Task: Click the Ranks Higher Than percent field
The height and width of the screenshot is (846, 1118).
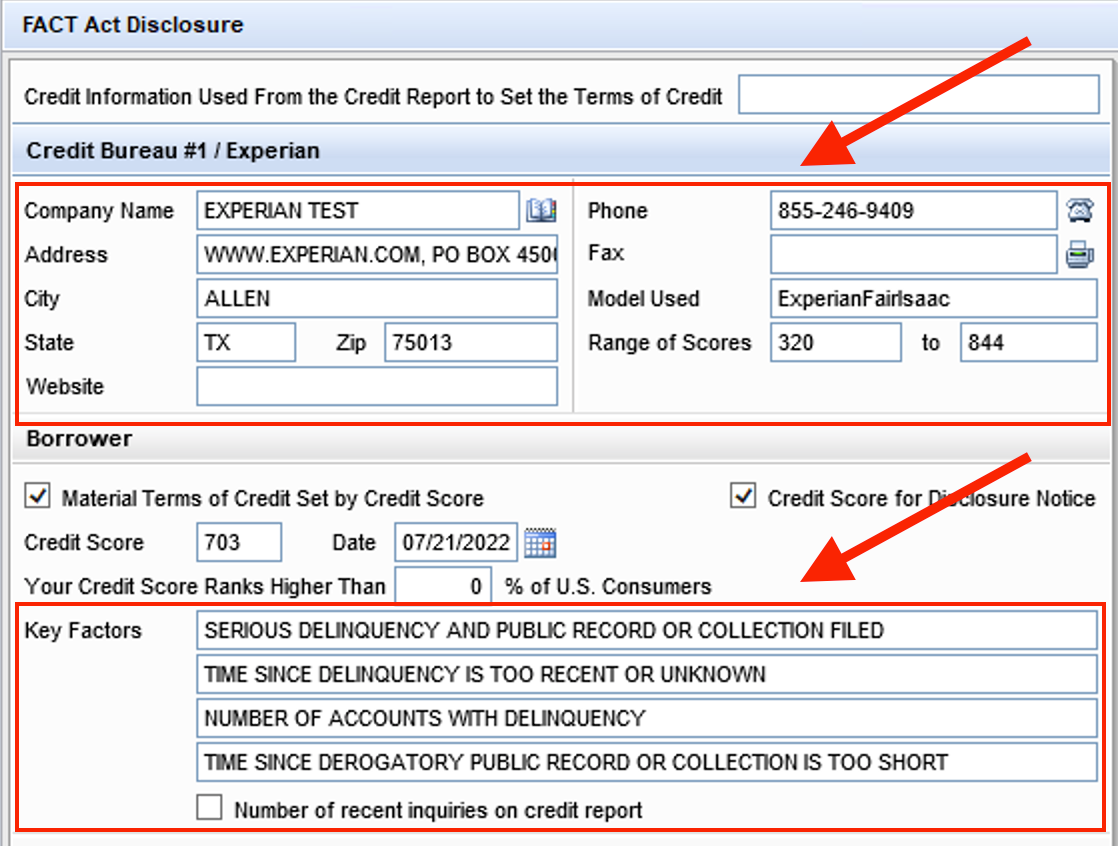Action: click(443, 586)
